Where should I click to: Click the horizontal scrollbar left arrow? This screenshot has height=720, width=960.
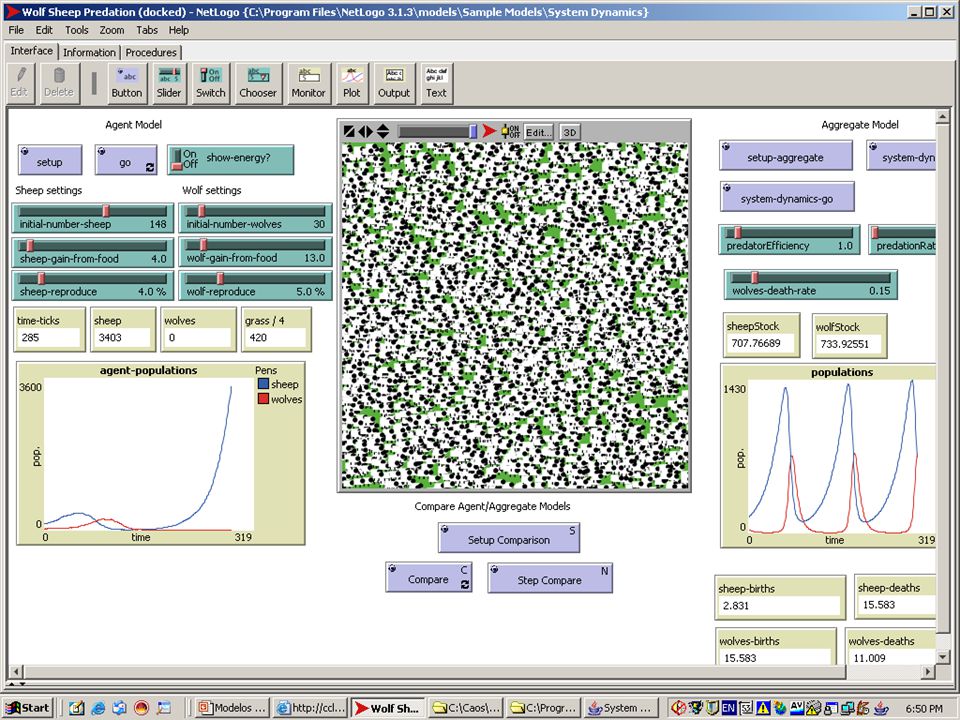(16, 672)
